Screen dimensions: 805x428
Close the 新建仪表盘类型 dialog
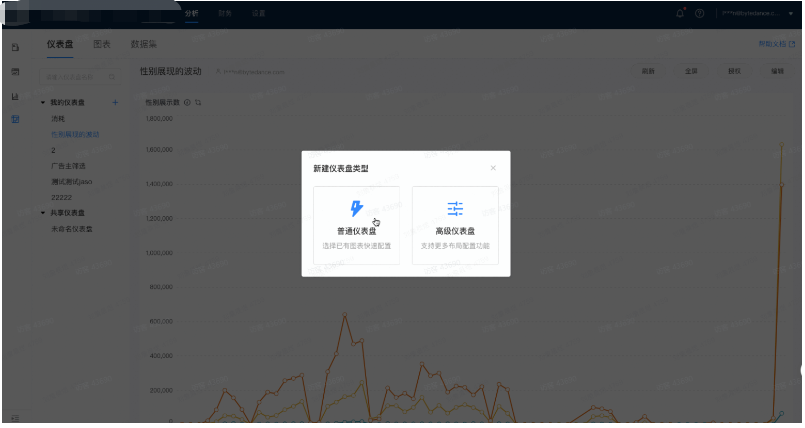pos(493,168)
